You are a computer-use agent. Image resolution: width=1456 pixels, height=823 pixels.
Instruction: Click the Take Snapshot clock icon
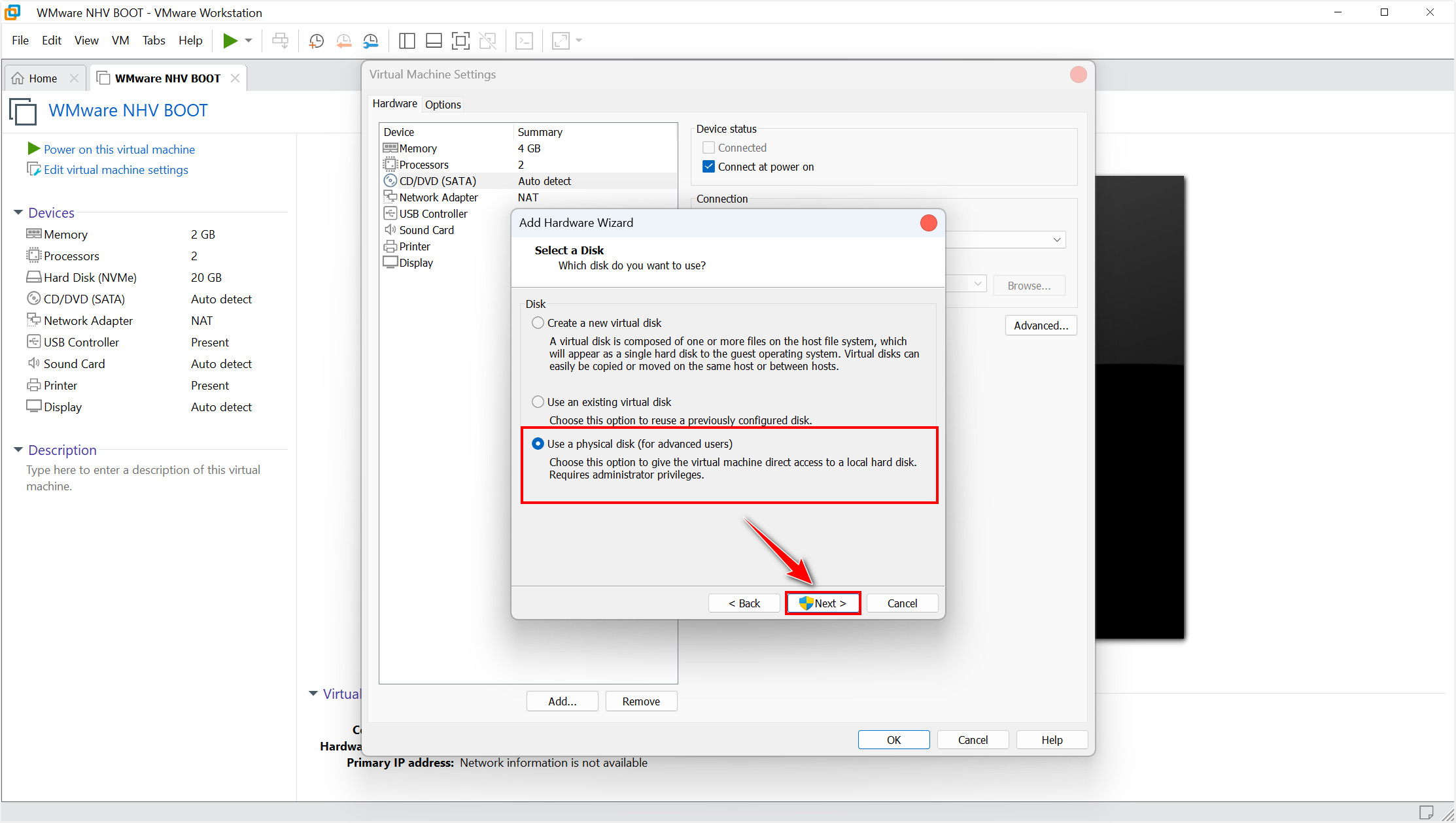[x=317, y=41]
